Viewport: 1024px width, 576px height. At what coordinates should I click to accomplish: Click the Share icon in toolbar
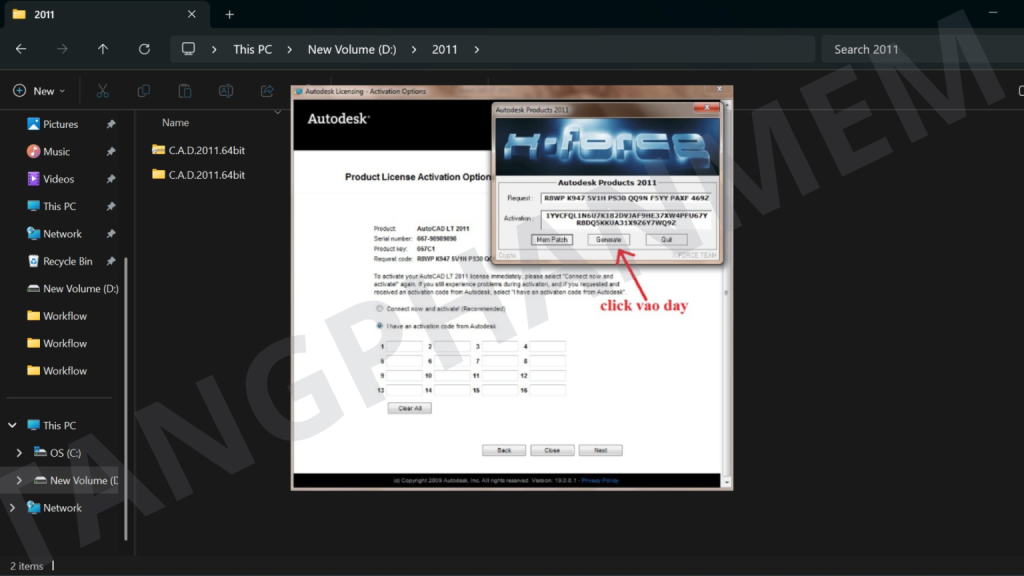(x=267, y=91)
